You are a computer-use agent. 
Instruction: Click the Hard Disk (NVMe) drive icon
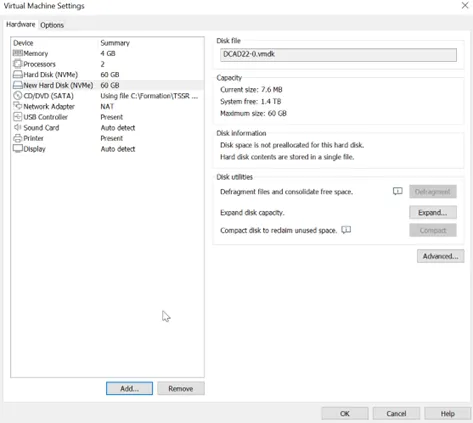18,74
